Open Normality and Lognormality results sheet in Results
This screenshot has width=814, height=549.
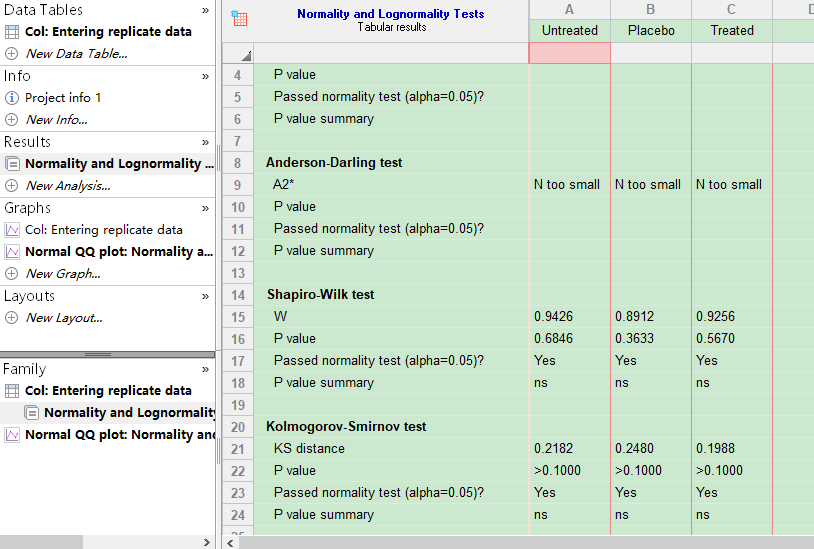118,164
